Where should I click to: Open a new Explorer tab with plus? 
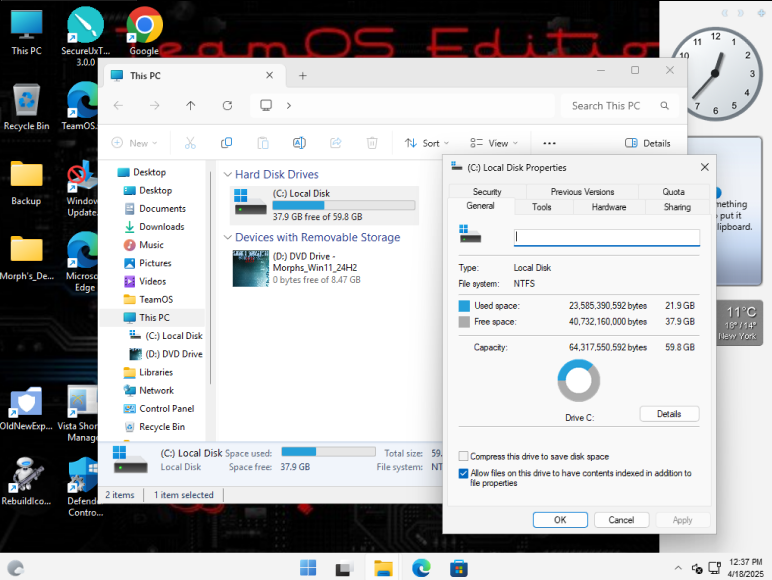[303, 75]
